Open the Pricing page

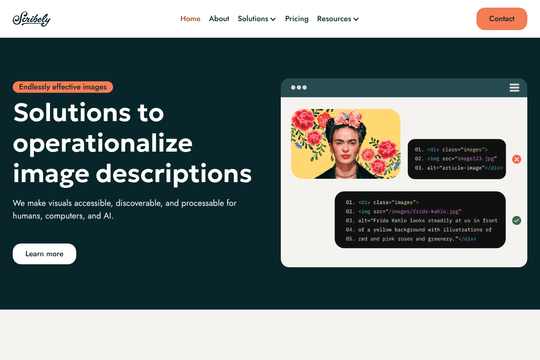(297, 19)
